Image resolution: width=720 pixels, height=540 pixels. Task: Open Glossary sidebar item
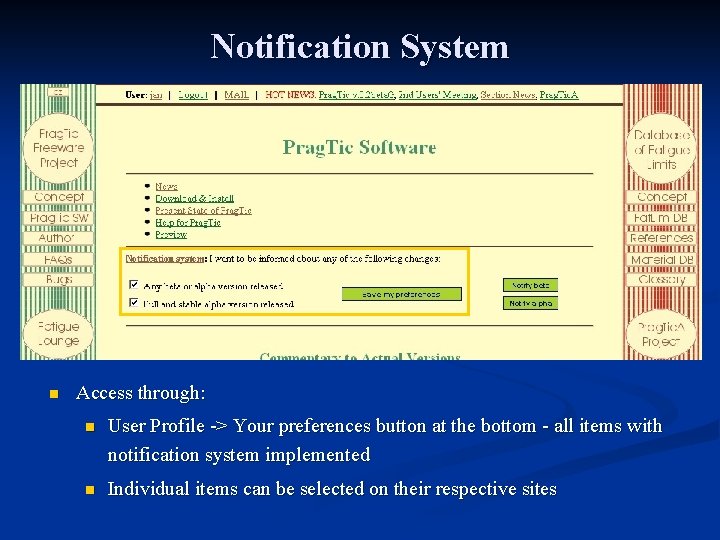(x=661, y=279)
